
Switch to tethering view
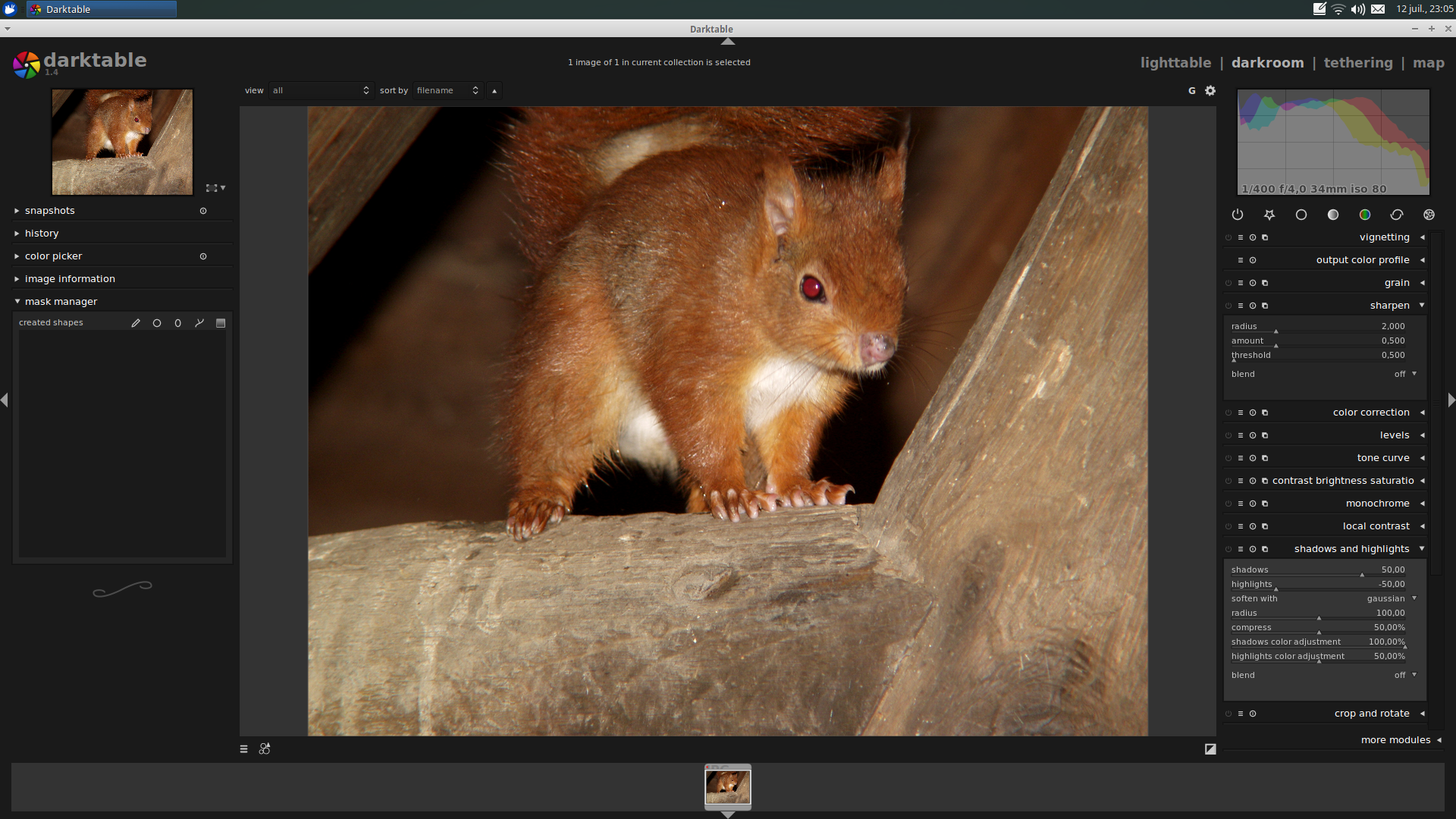(1357, 63)
